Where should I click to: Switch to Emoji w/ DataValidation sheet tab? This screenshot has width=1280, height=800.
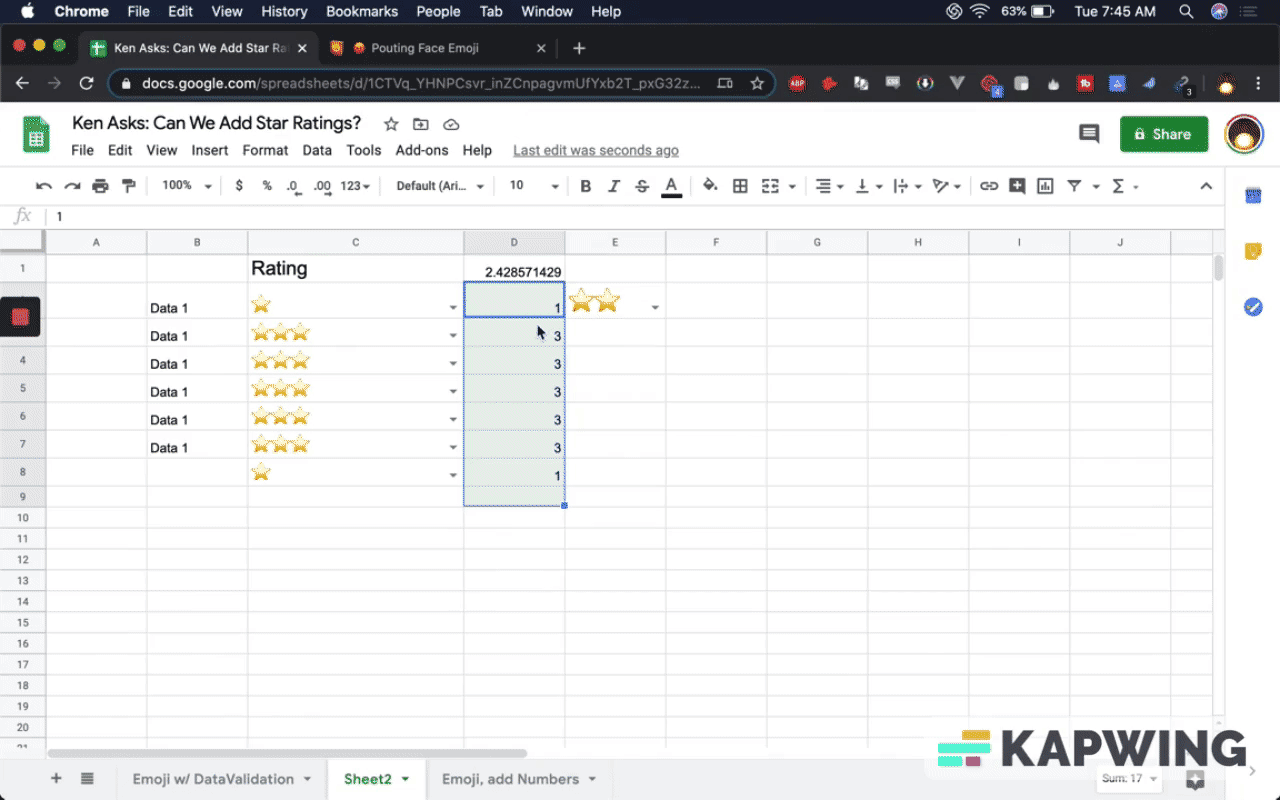coord(222,779)
